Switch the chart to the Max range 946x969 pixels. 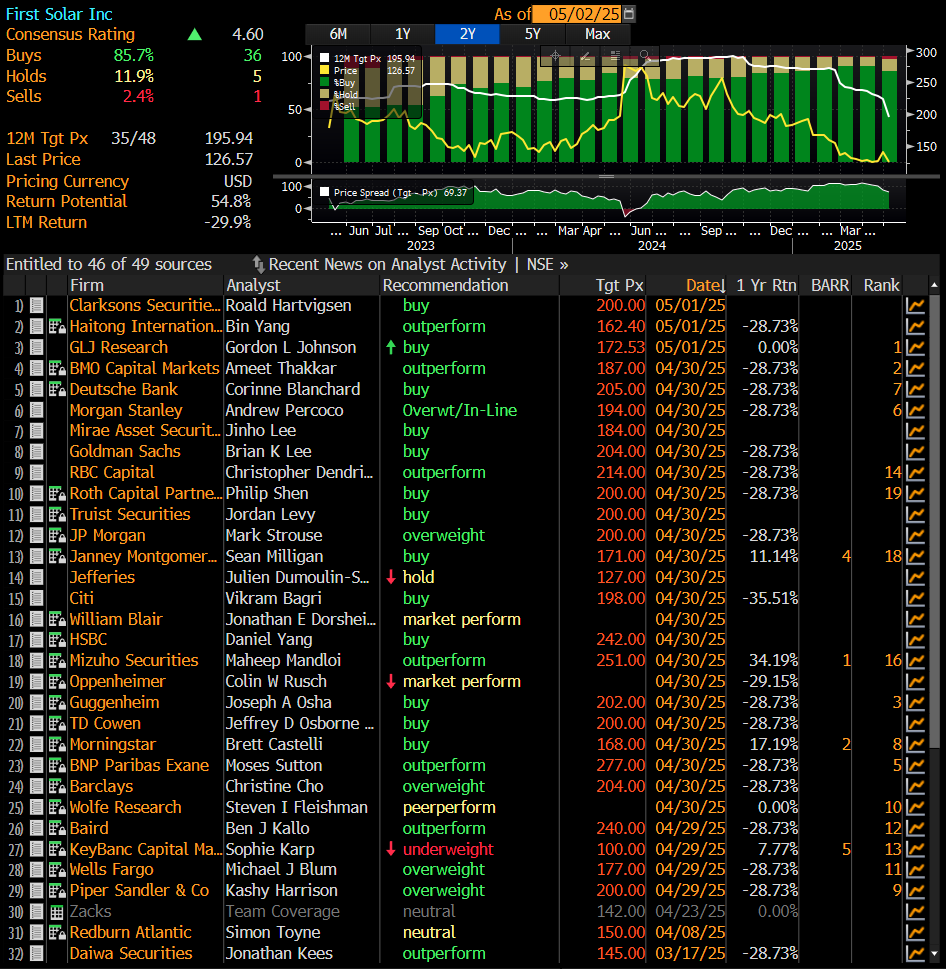point(598,34)
